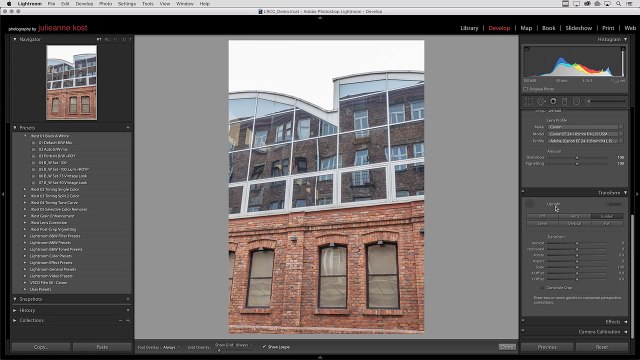Collapse the Histogram panel
Viewport: 640px width, 360px height.
[x=625, y=40]
